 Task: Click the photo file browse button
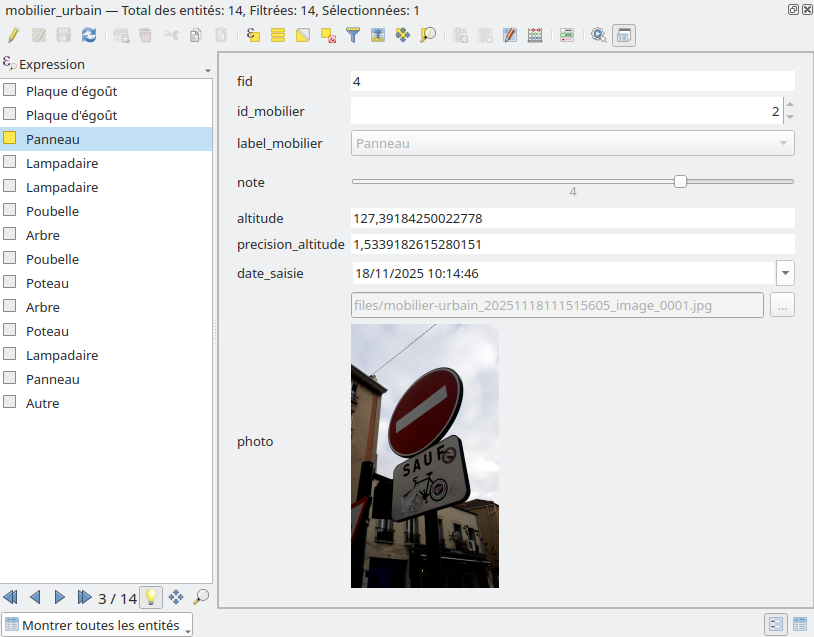[x=782, y=306]
